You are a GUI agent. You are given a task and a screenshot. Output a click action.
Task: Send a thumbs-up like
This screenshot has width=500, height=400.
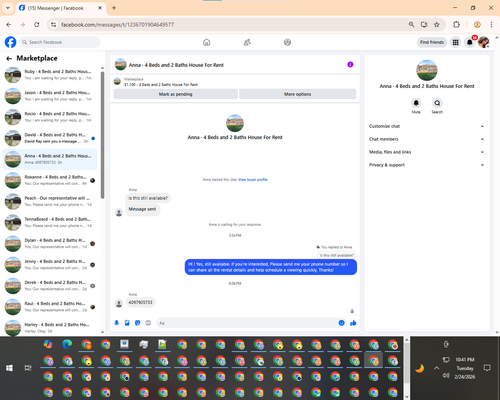coord(353,323)
